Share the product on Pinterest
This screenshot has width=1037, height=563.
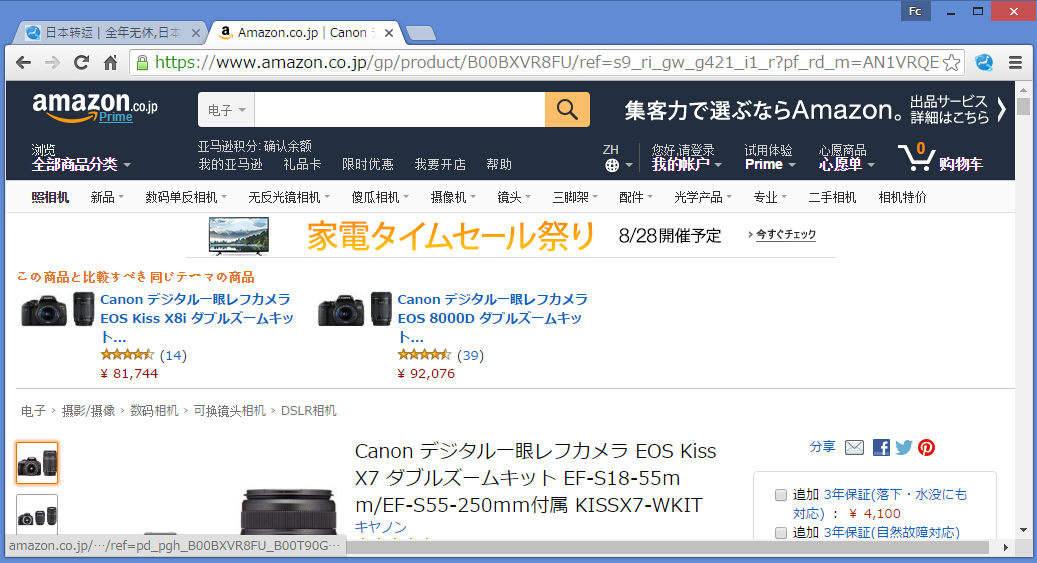click(927, 448)
